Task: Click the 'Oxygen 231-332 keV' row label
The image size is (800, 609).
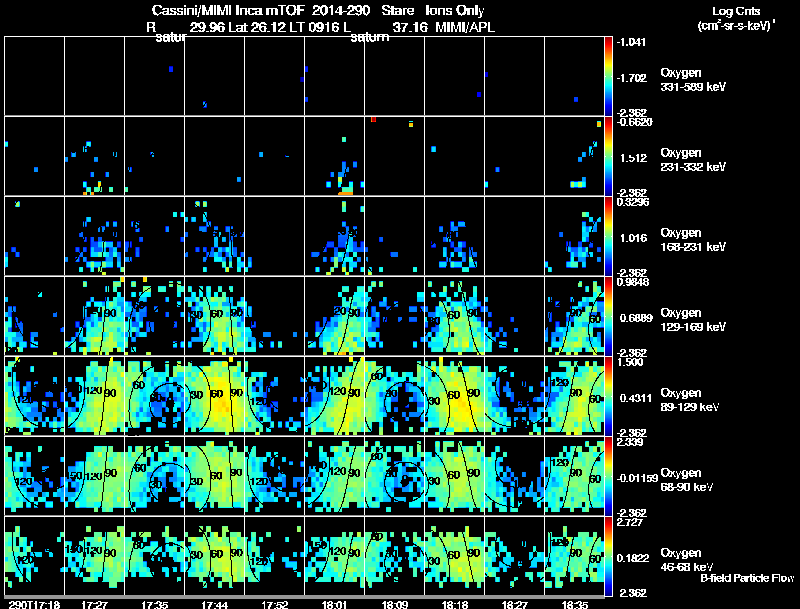Action: [x=692, y=160]
